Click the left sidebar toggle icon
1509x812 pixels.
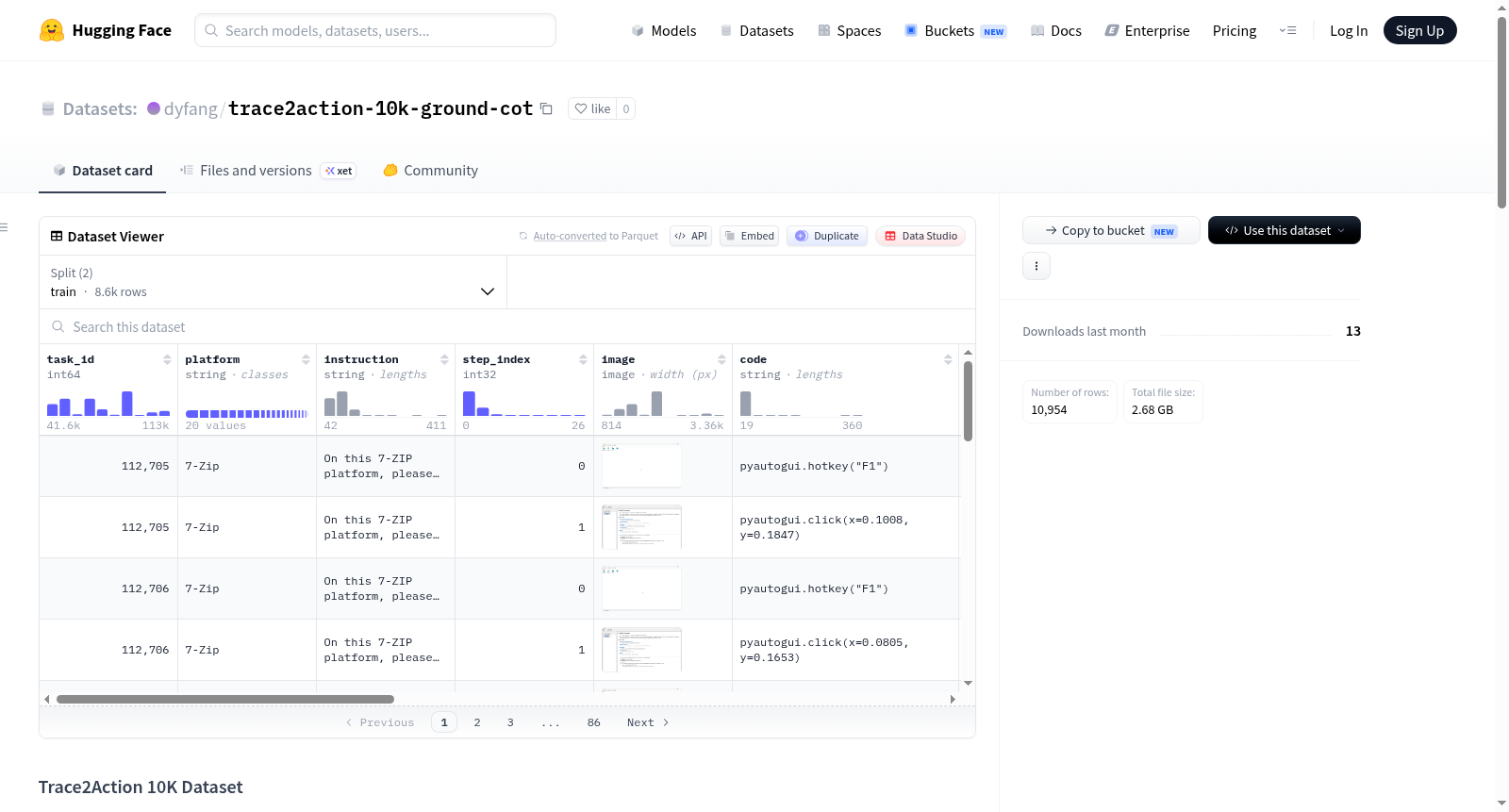tap(4, 227)
